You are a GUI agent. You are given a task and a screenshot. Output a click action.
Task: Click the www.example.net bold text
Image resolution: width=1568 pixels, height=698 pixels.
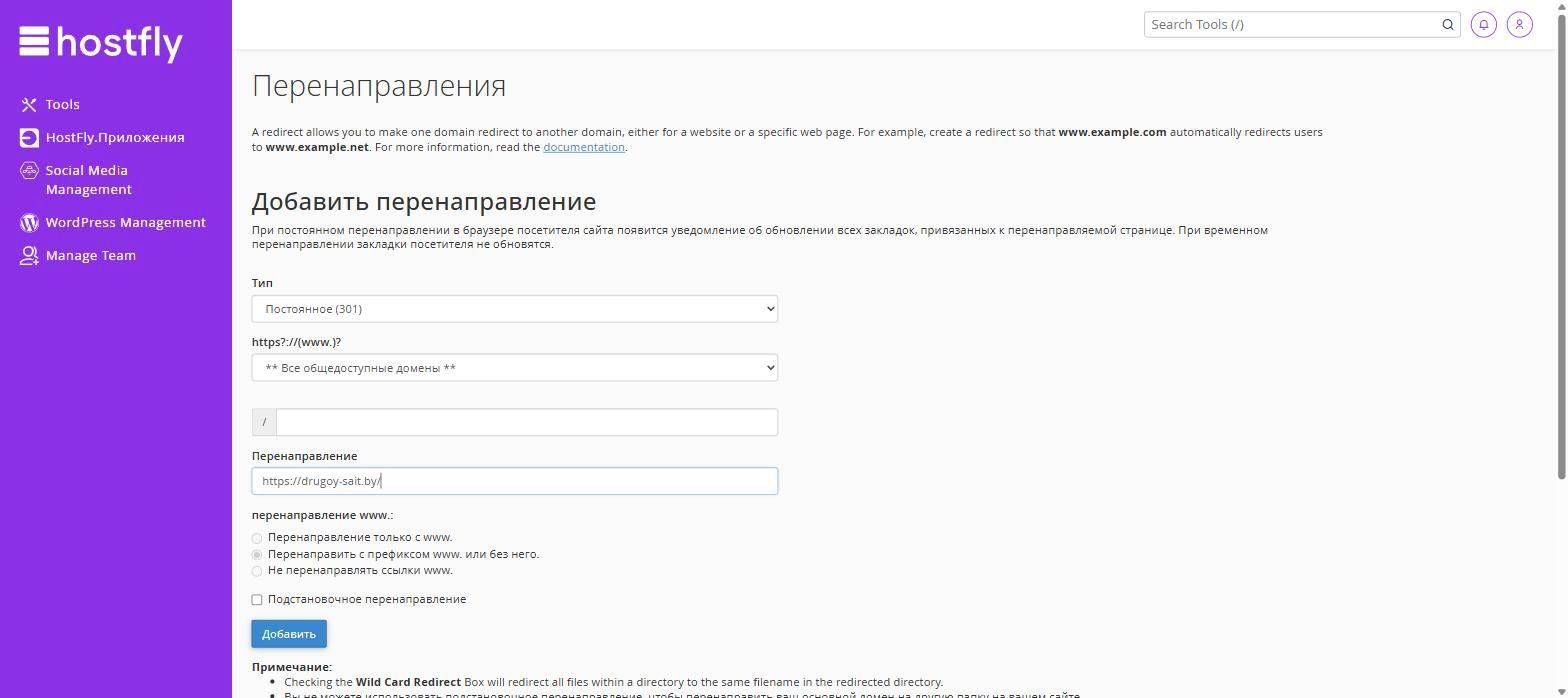[x=317, y=147]
